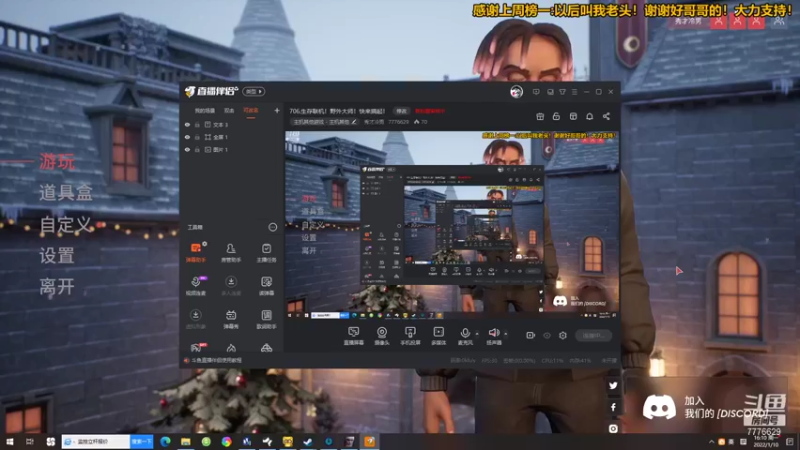Open notifications bell icon
This screenshot has width=800, height=450.
click(589, 116)
